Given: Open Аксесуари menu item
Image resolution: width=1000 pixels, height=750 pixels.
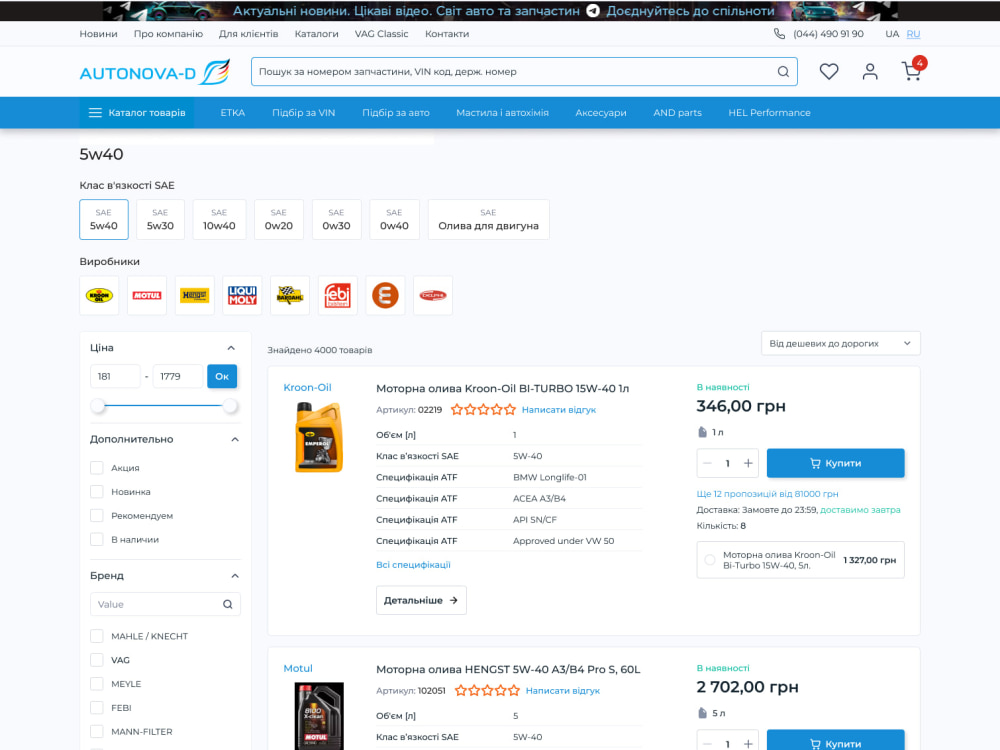Looking at the screenshot, I should [601, 113].
